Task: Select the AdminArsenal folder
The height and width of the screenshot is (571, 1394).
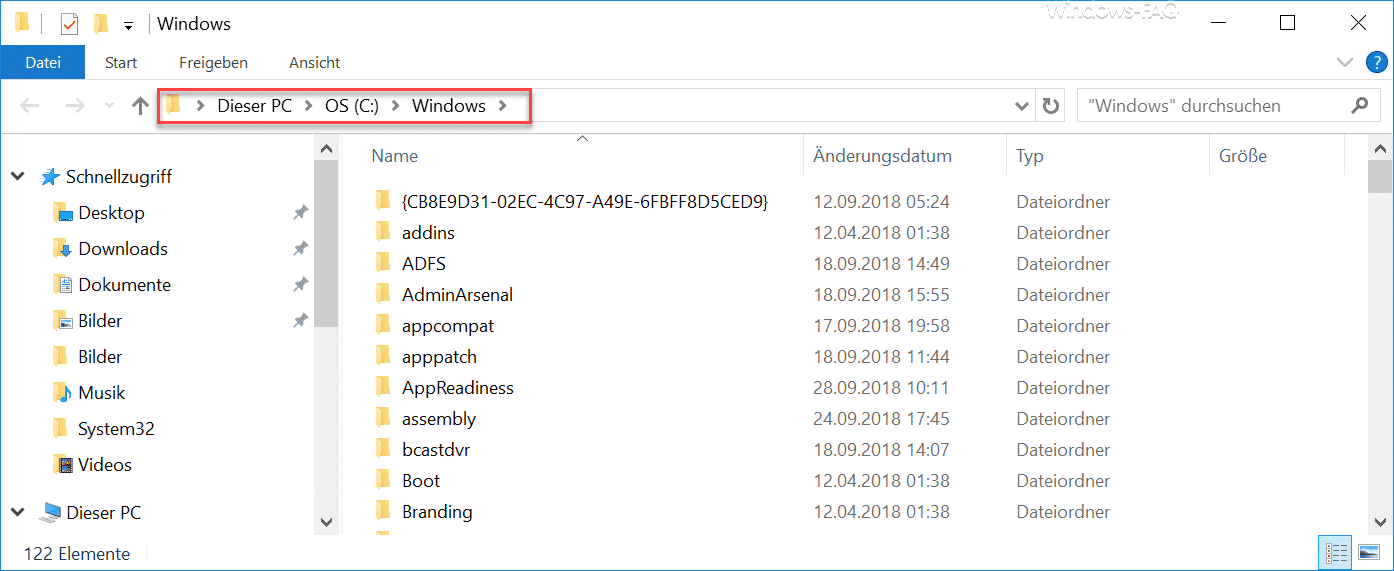Action: click(x=457, y=295)
